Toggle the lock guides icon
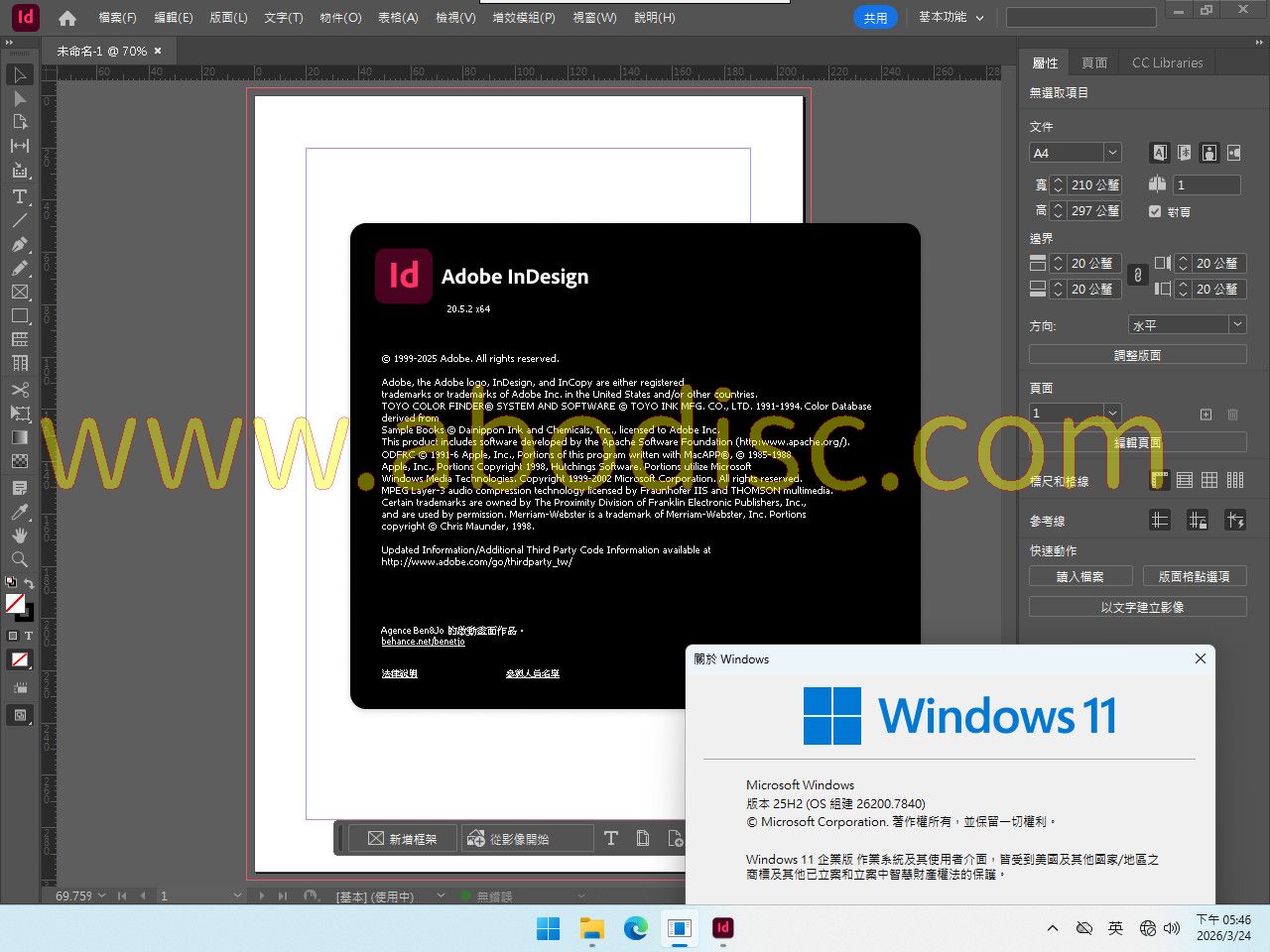Screen dimensions: 1270x952 pos(1198,520)
